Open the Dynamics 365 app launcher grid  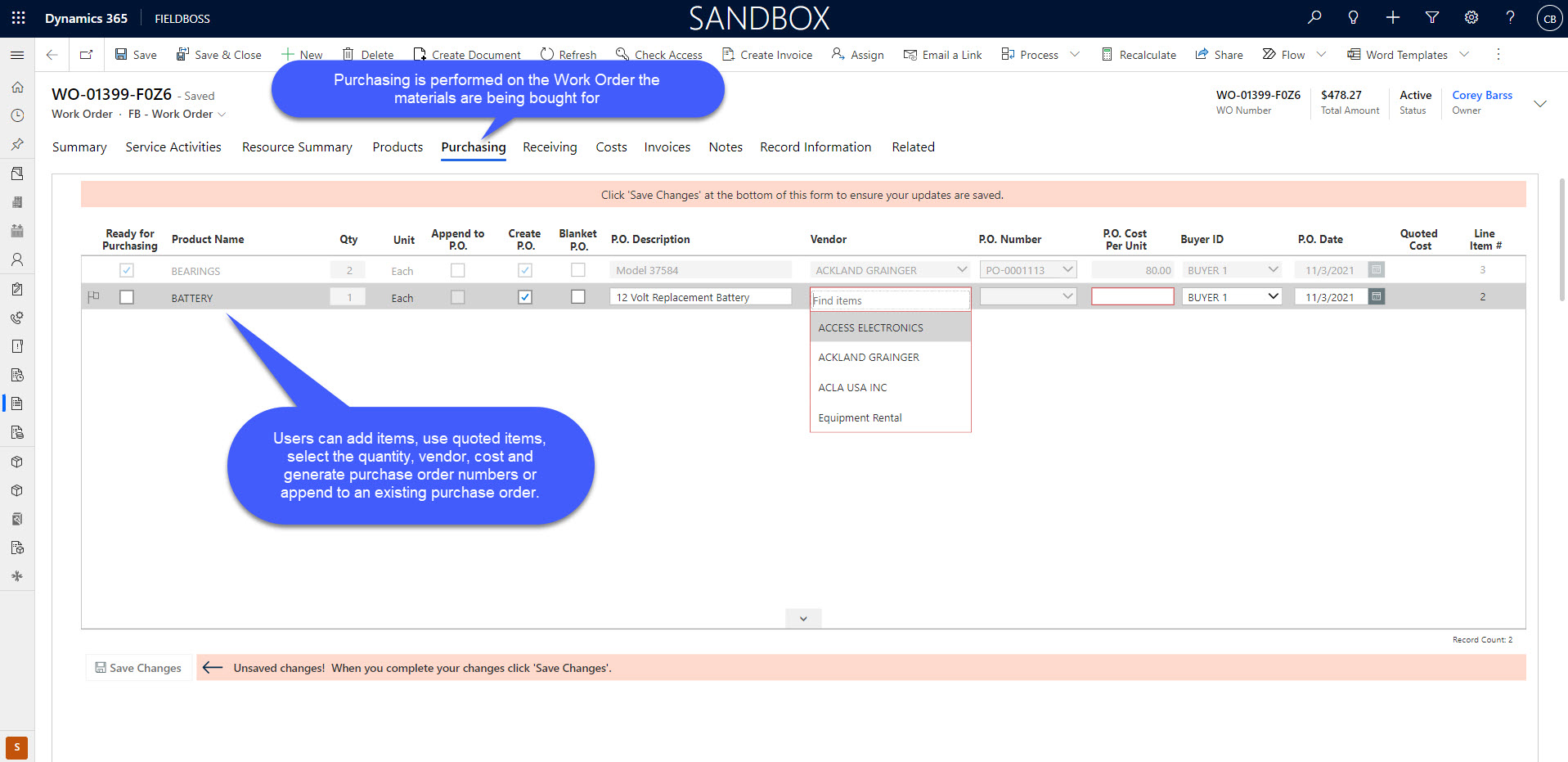(18, 18)
